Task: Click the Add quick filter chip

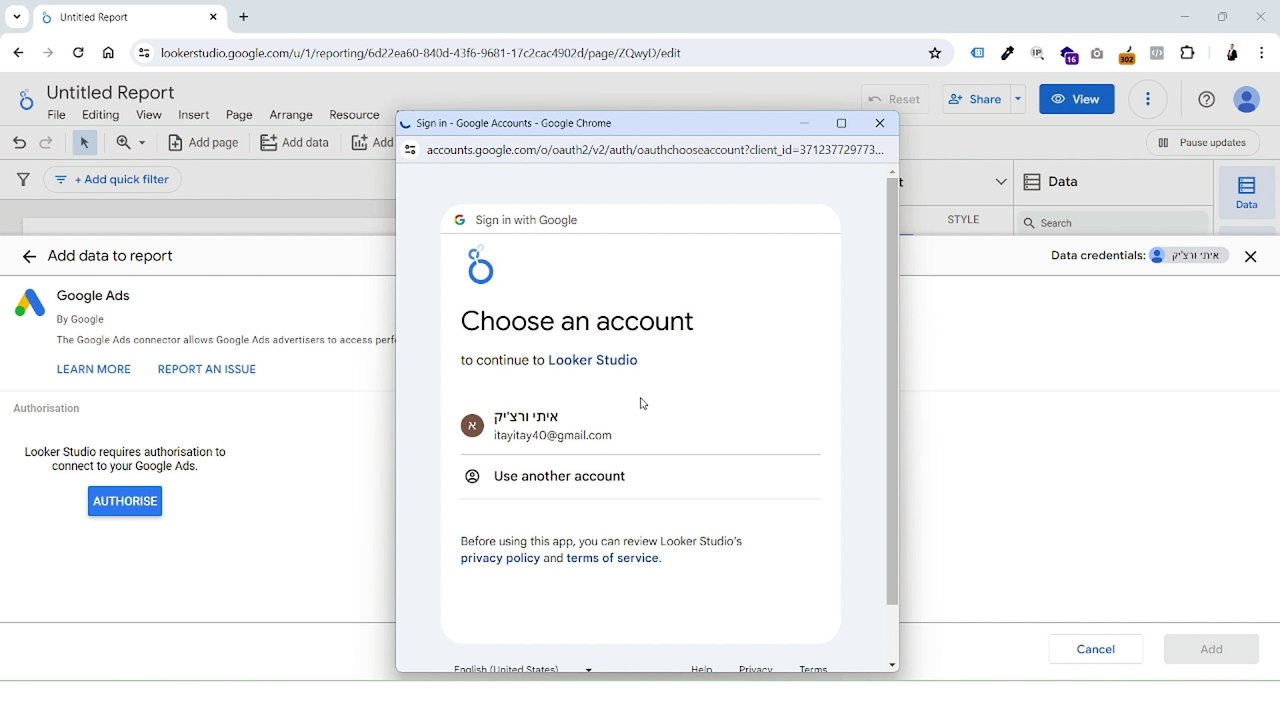Action: [x=112, y=180]
